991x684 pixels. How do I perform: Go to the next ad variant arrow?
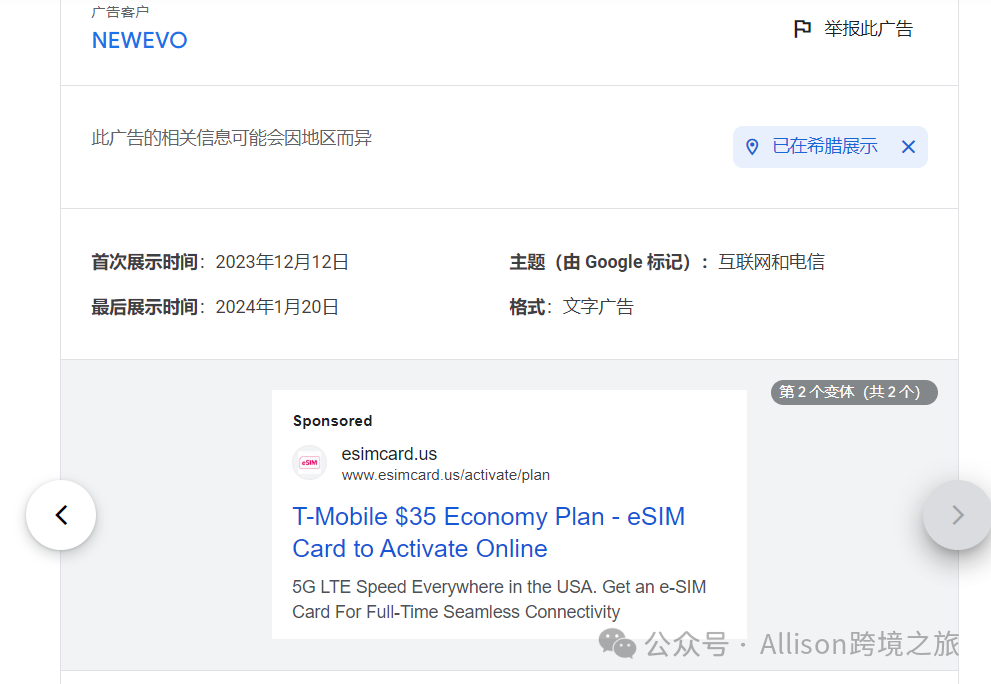(957, 515)
